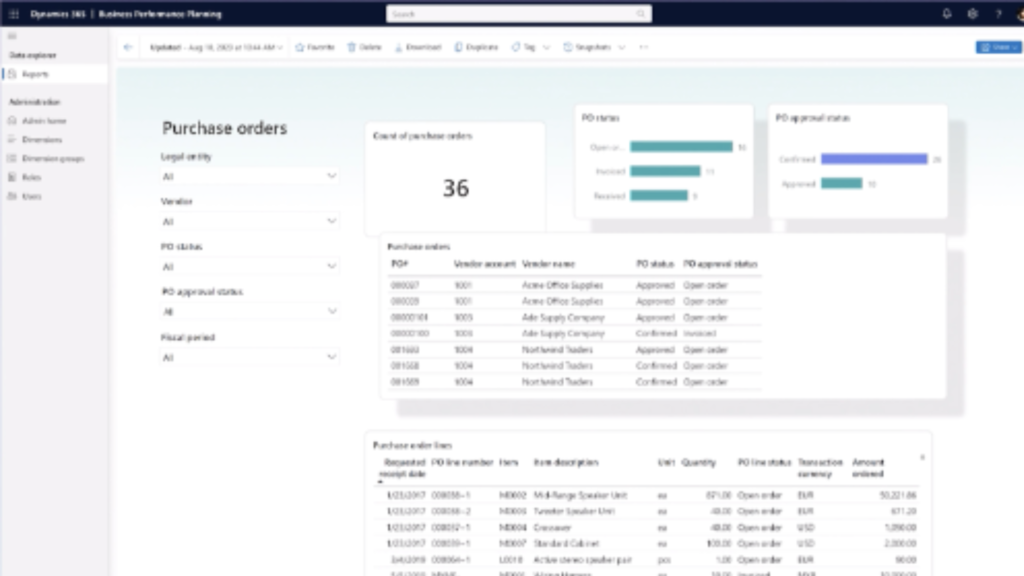Expand the Legal entity dropdown
This screenshot has height=576, width=1024.
(x=250, y=176)
